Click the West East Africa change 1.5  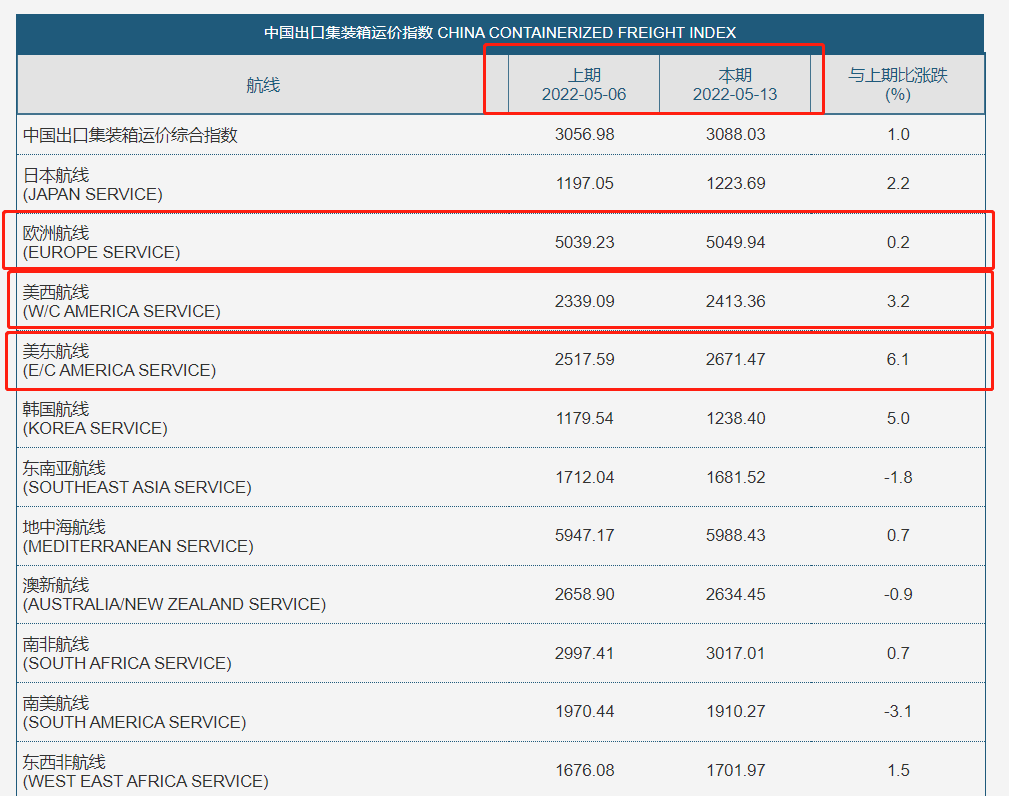pos(898,770)
